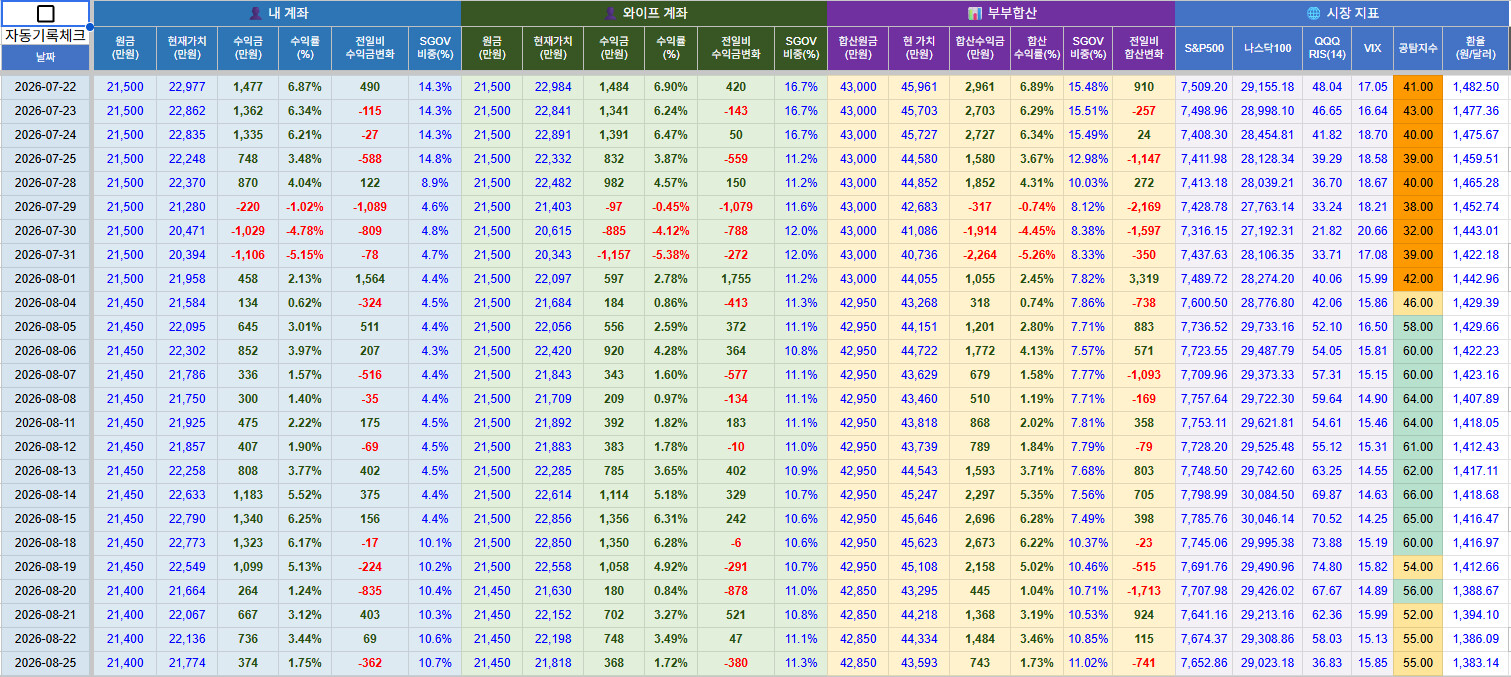Click the red -2,264 combined profit cell
The image size is (1511, 677).
[980, 255]
